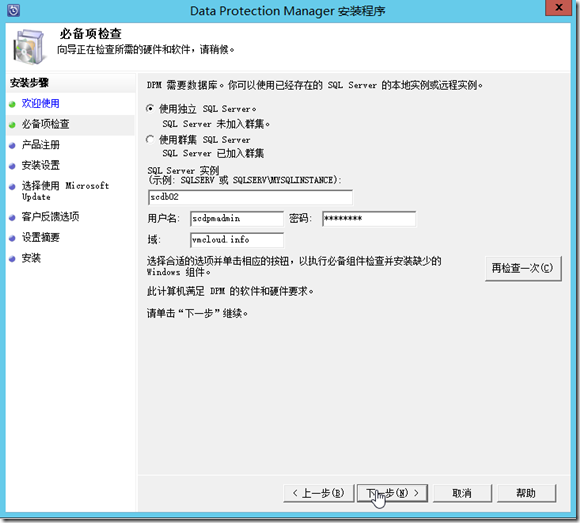Click the 再检查一次(C) button
580x523 pixels.
[x=523, y=268]
